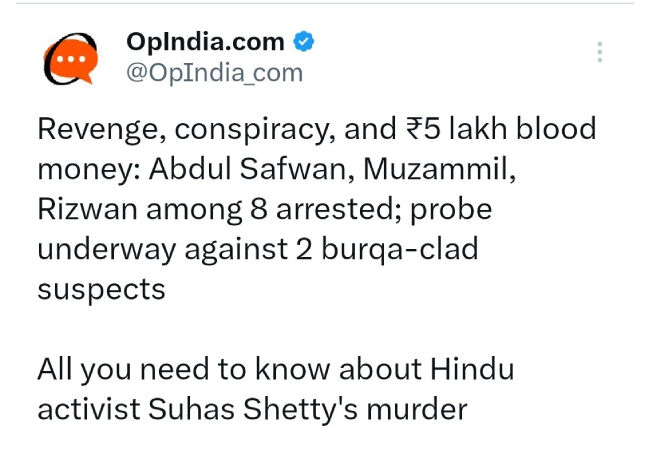Open the OpIndia.com display name profile

pyautogui.click(x=205, y=42)
